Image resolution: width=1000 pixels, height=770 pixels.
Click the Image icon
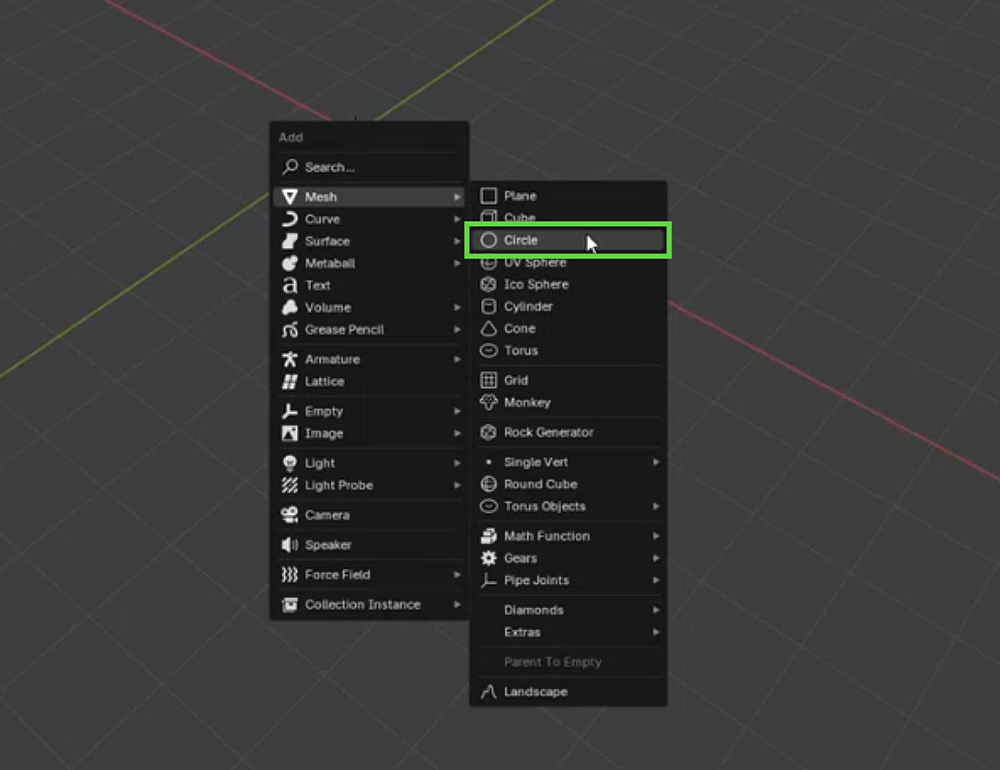tap(290, 433)
